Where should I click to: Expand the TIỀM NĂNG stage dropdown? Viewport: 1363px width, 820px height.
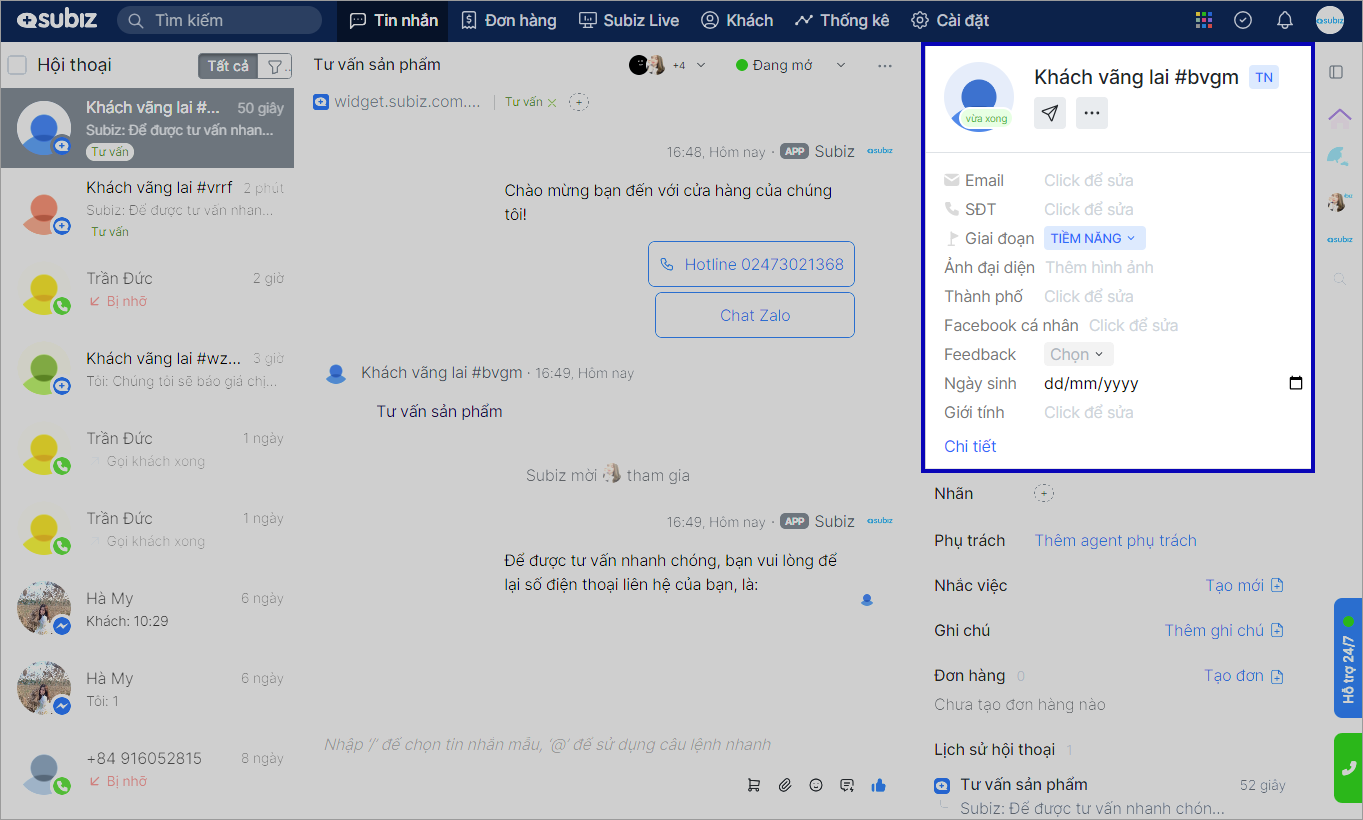click(x=1094, y=238)
